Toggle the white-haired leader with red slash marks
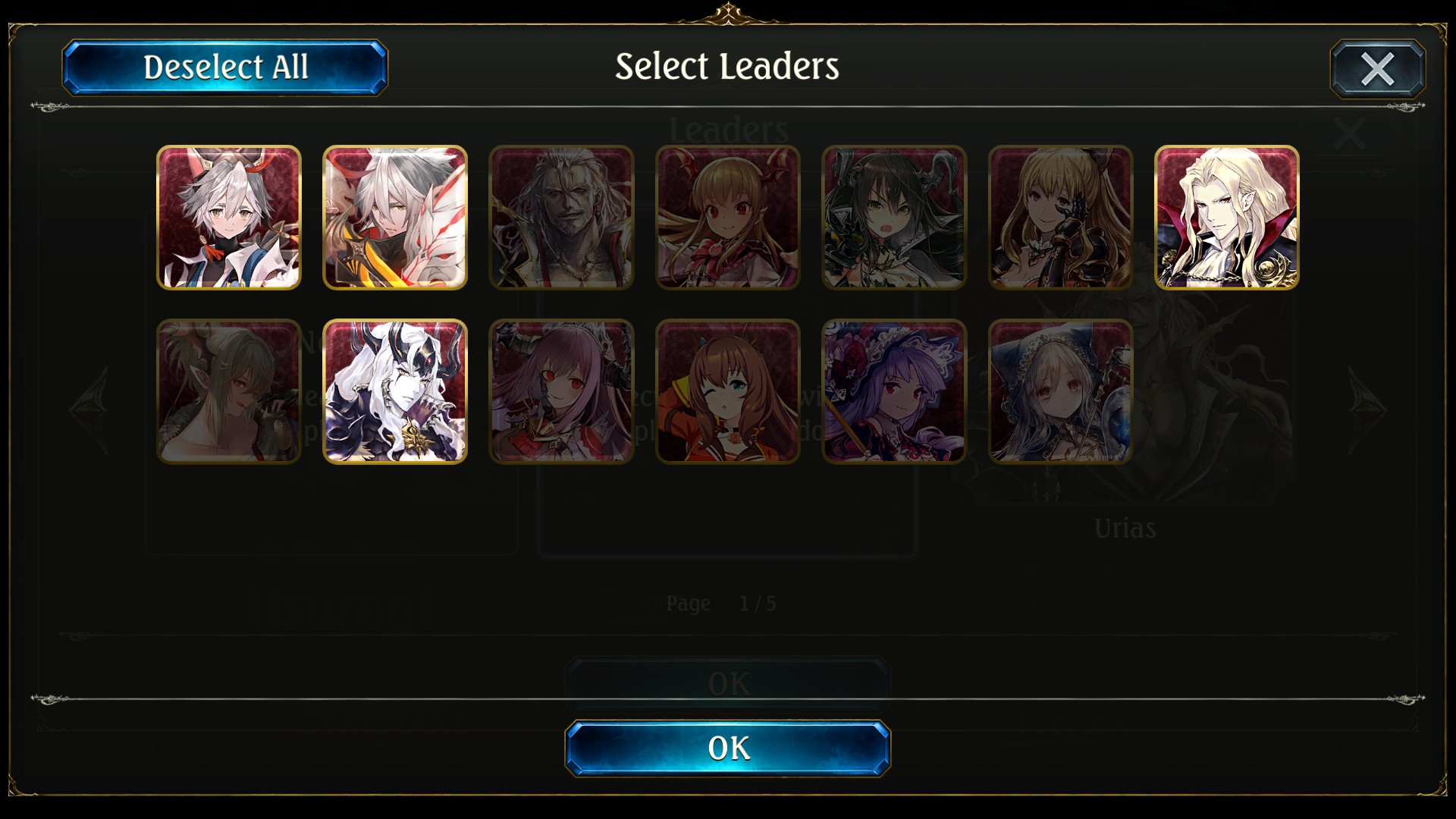The width and height of the screenshot is (1456, 819). [x=395, y=218]
